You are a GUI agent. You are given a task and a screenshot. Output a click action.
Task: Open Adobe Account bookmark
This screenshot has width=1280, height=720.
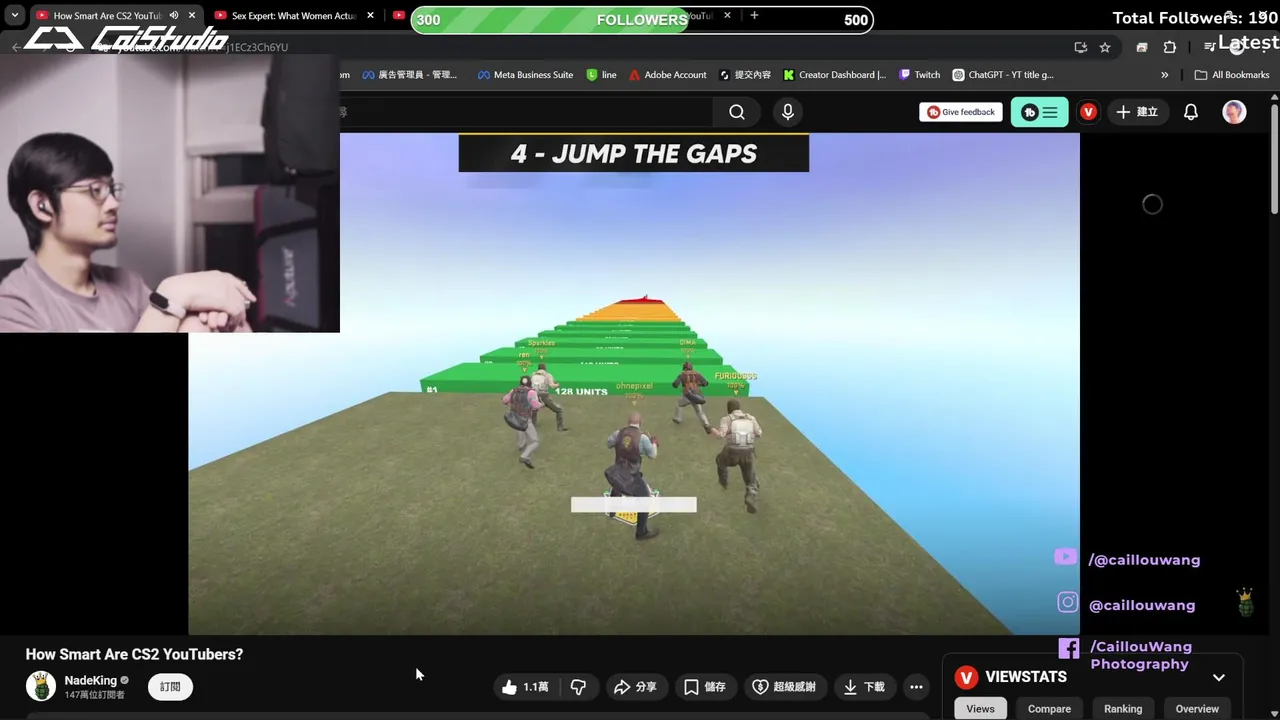667,75
